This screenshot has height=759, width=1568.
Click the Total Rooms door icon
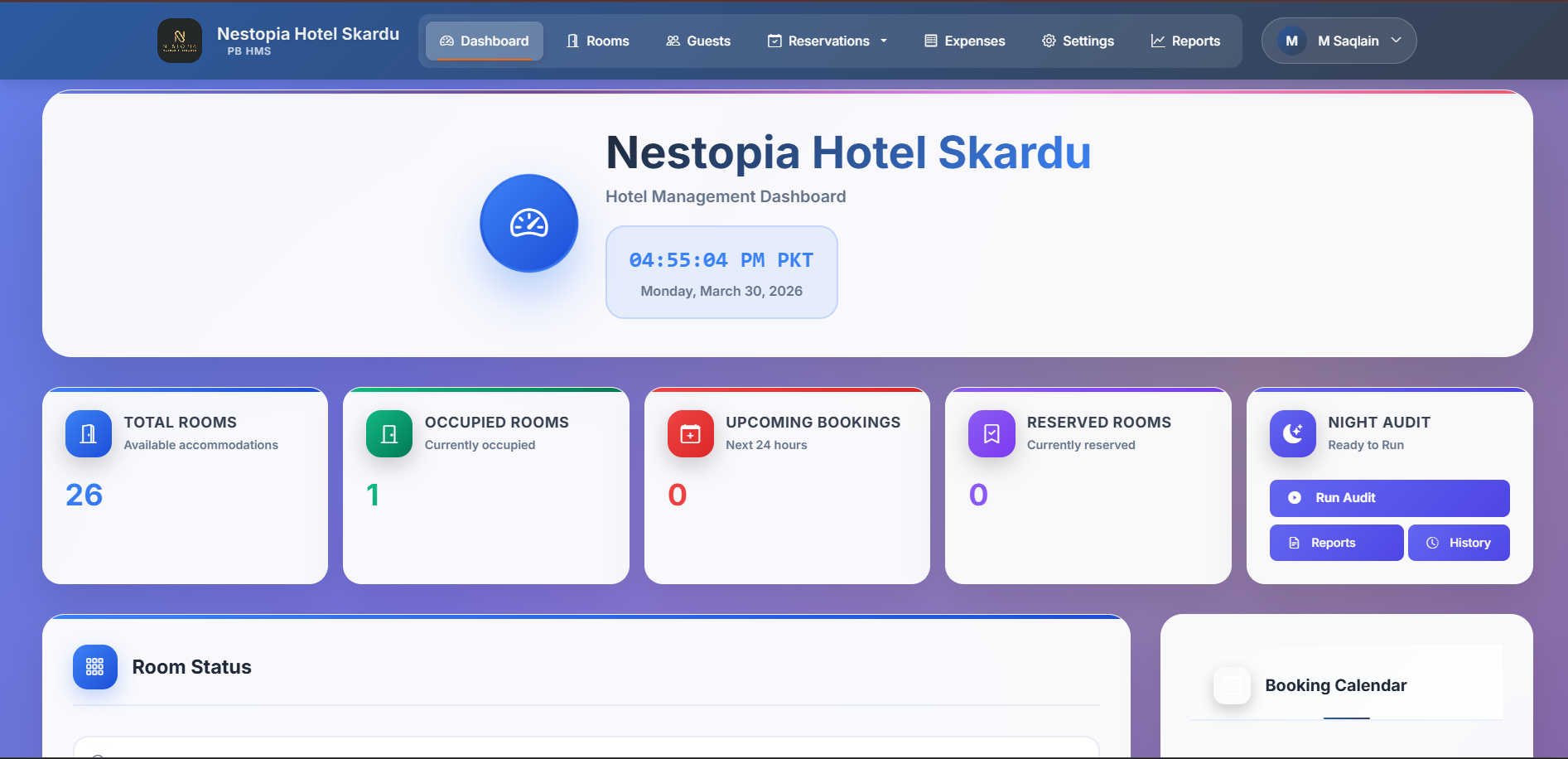pyautogui.click(x=89, y=433)
